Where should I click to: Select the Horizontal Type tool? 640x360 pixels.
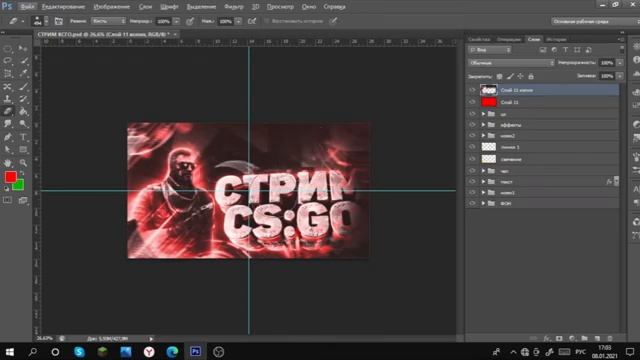pyautogui.click(x=23, y=137)
